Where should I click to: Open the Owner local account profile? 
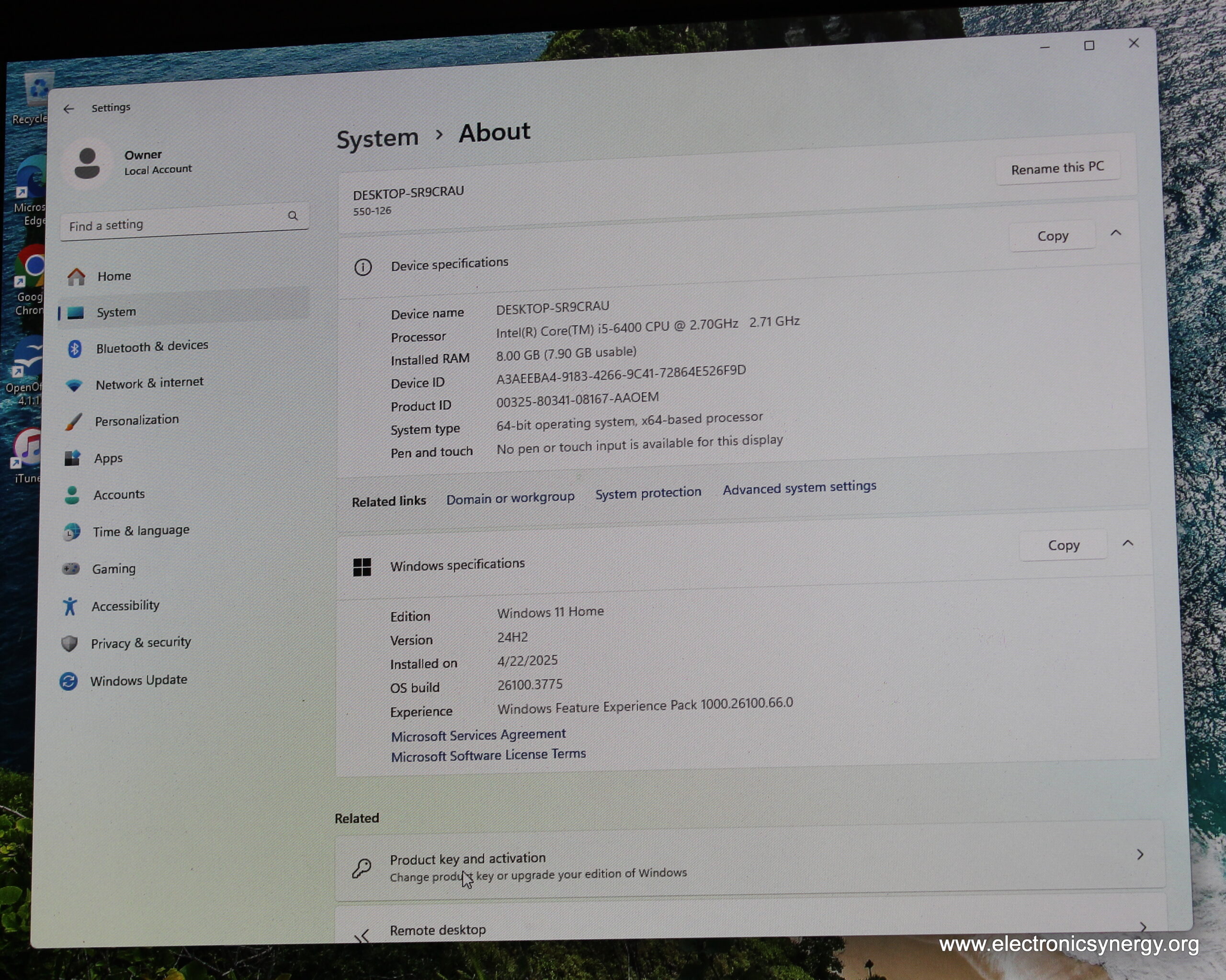[x=131, y=163]
